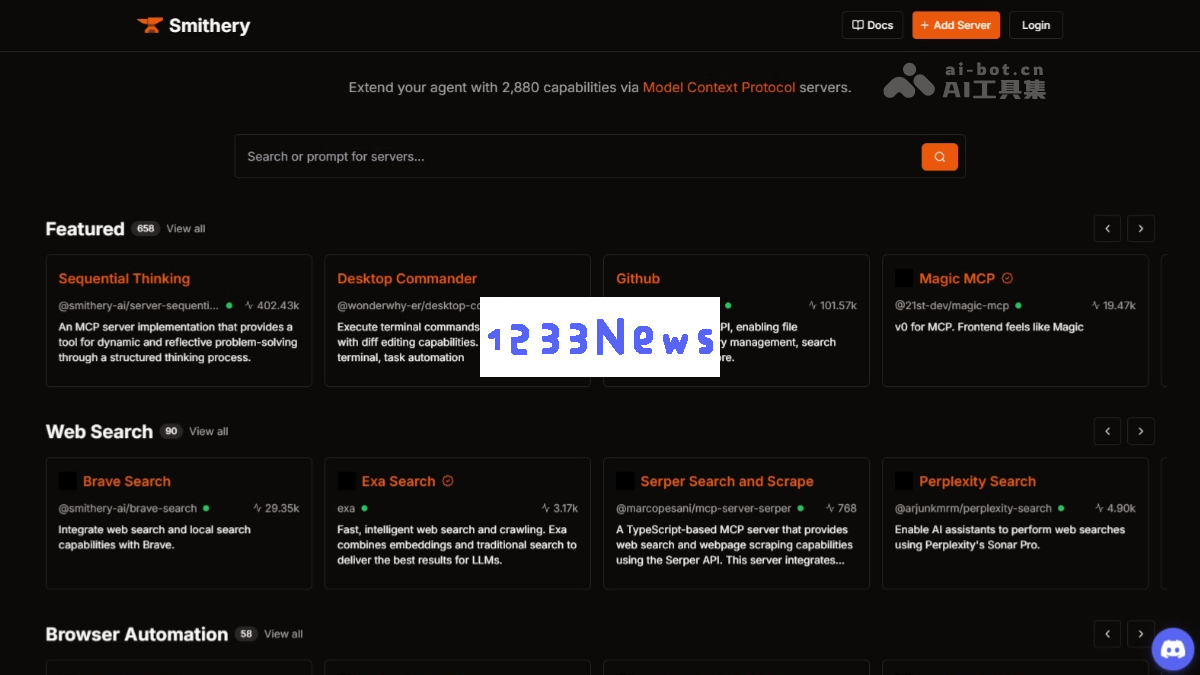Image resolution: width=1200 pixels, height=675 pixels.
Task: Open the Exa Search server title
Action: coord(399,481)
